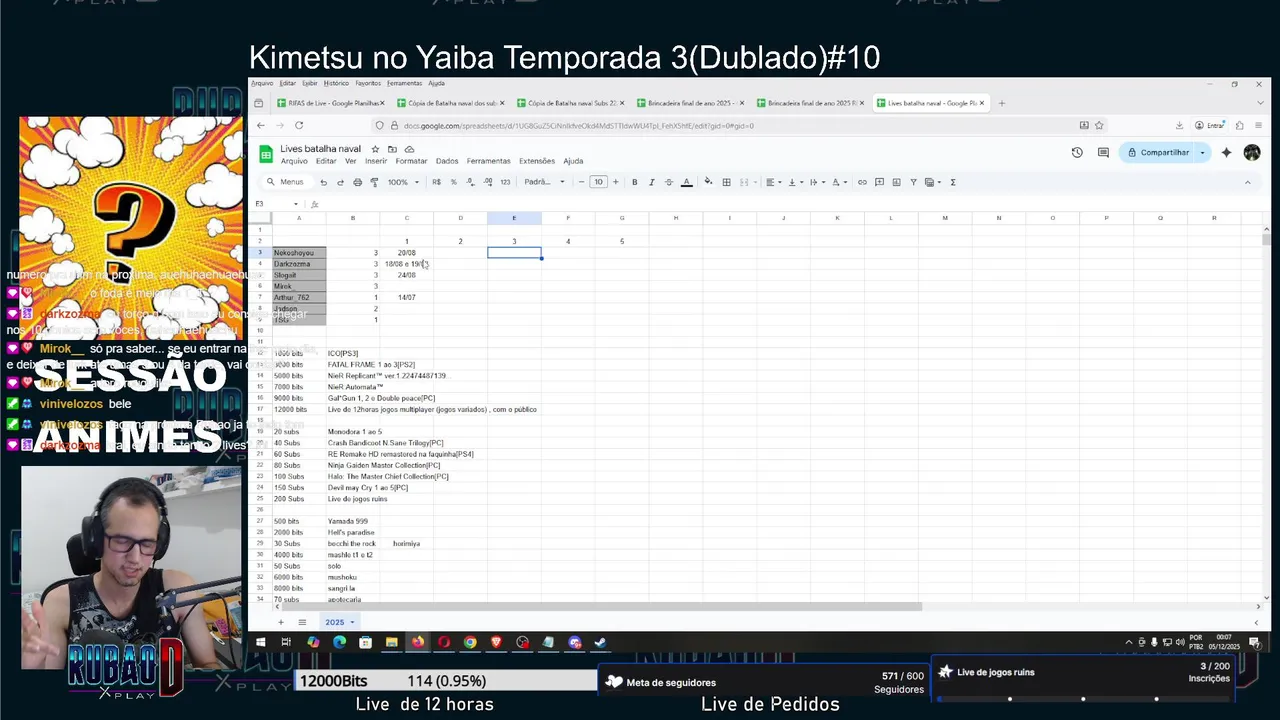
Task: Toggle italic formatting
Action: [x=651, y=182]
